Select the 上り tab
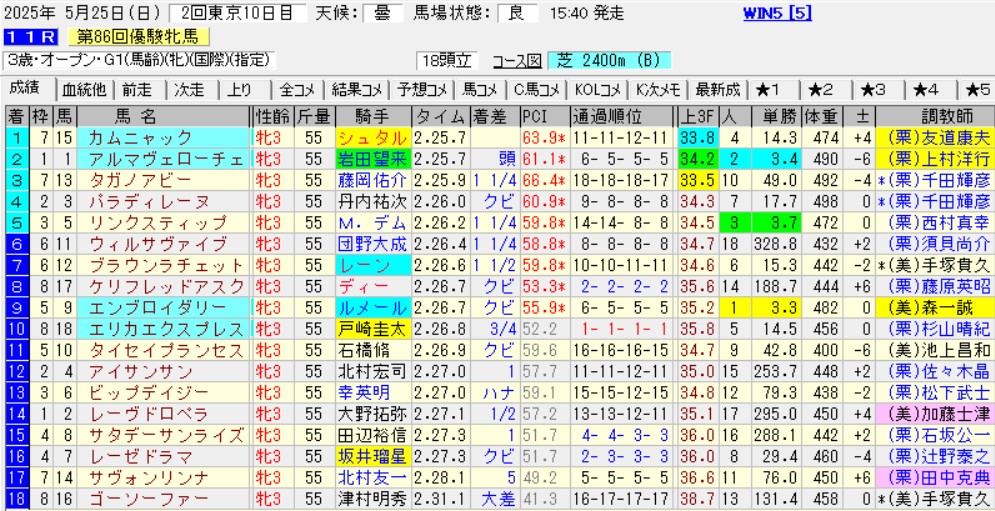The image size is (995, 511). [x=240, y=89]
